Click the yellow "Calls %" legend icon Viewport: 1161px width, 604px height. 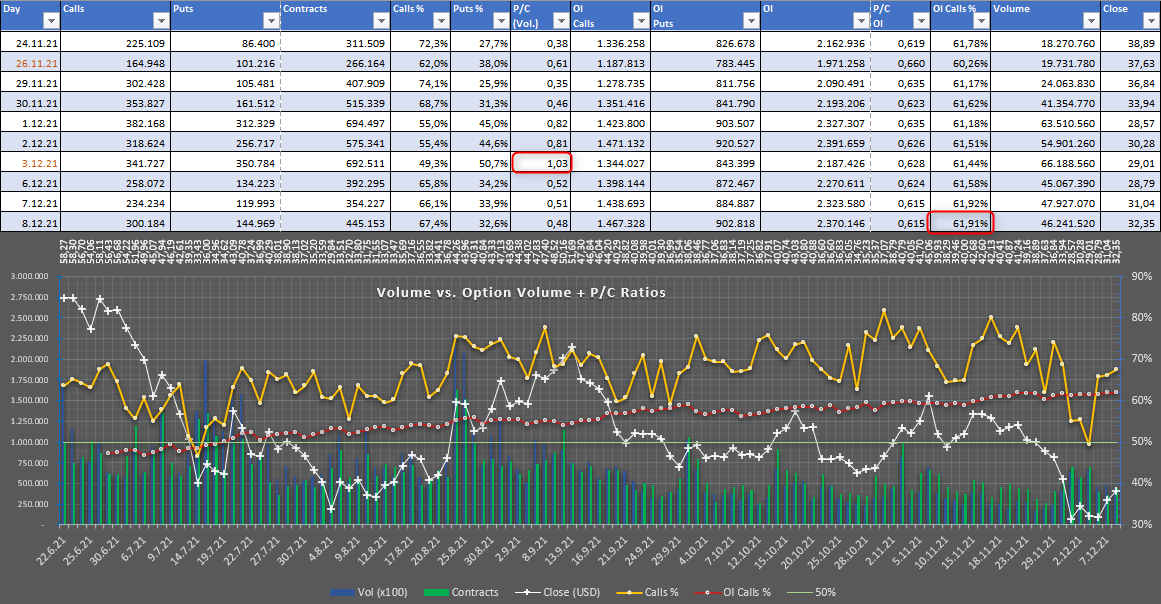pos(628,591)
